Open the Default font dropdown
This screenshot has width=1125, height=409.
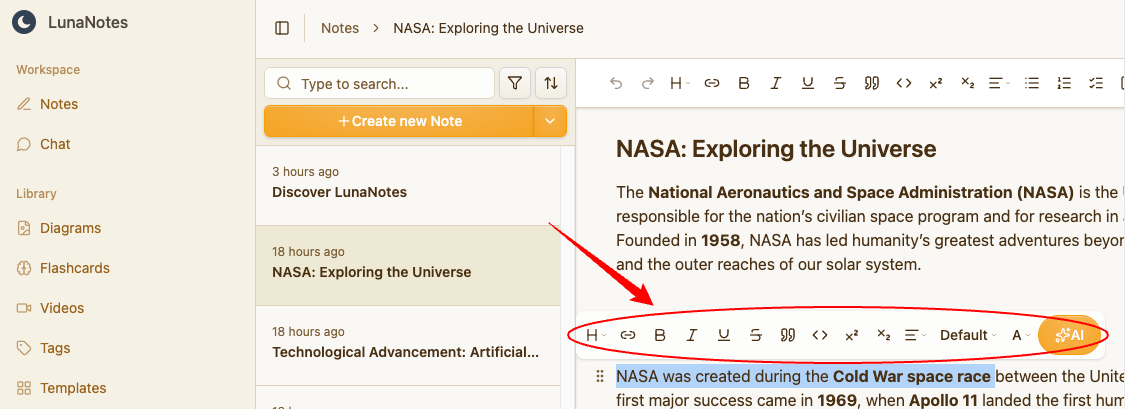tap(967, 335)
